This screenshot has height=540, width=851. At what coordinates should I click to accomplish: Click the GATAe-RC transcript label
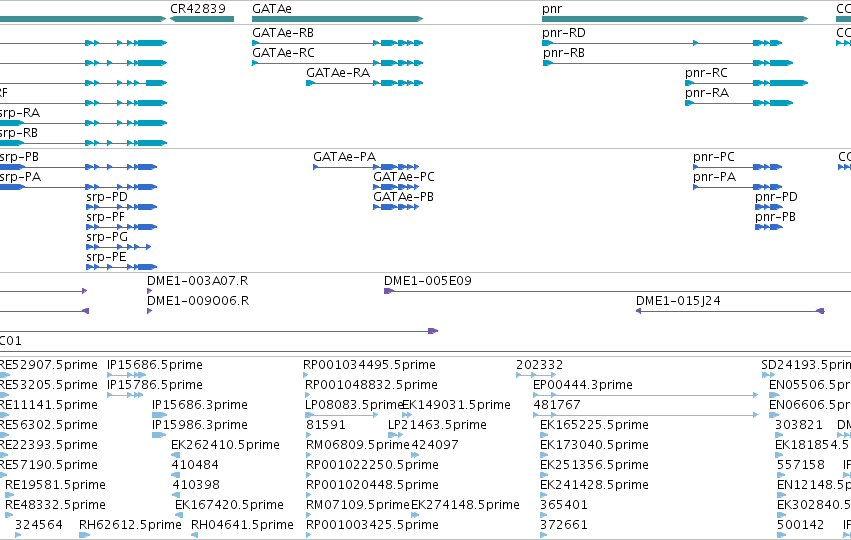pyautogui.click(x=283, y=53)
